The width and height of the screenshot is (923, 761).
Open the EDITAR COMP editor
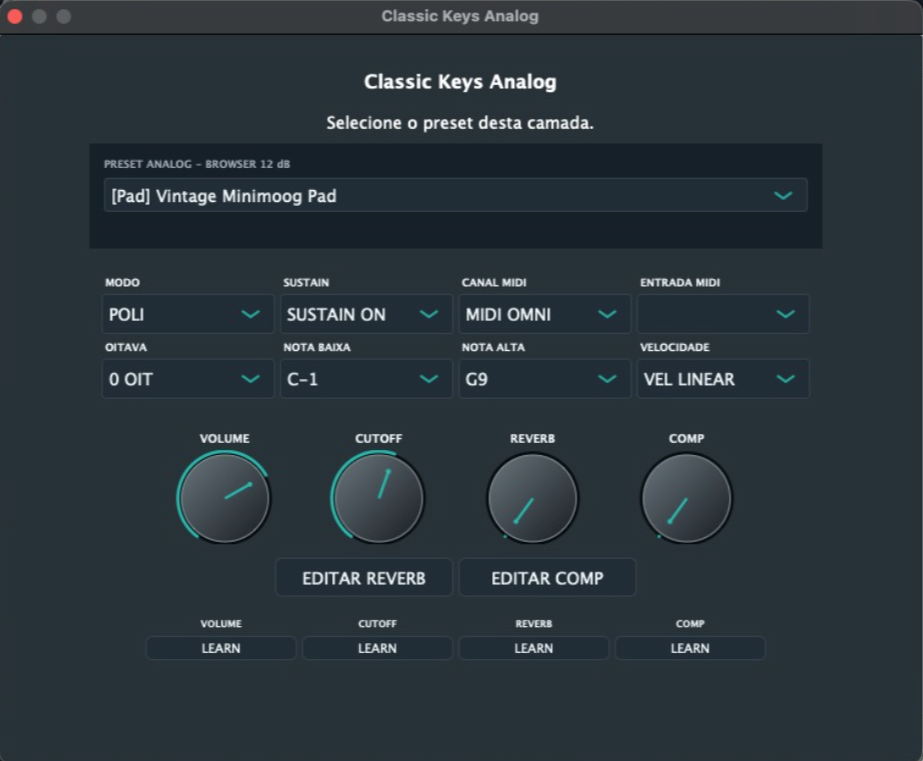point(547,578)
